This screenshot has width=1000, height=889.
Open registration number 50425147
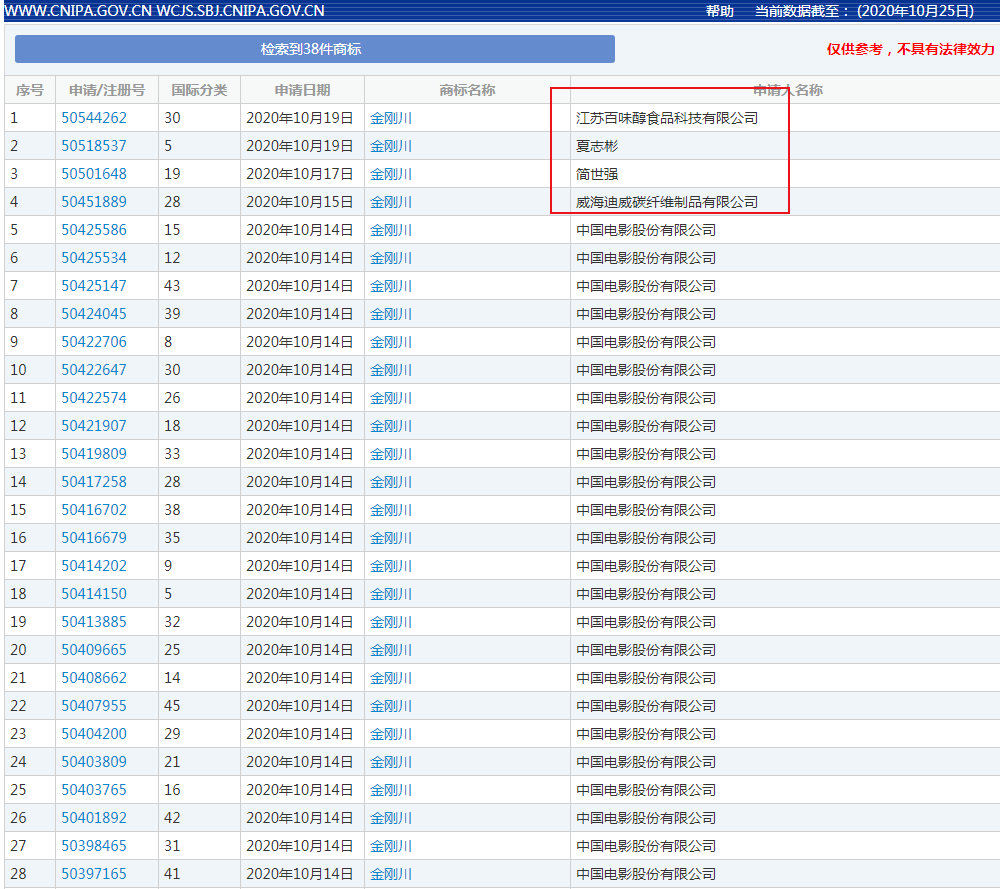click(94, 286)
